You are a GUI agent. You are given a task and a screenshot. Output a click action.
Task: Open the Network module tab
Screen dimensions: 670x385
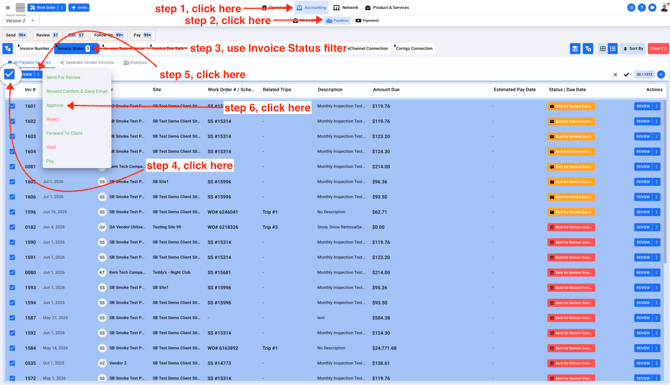click(346, 8)
